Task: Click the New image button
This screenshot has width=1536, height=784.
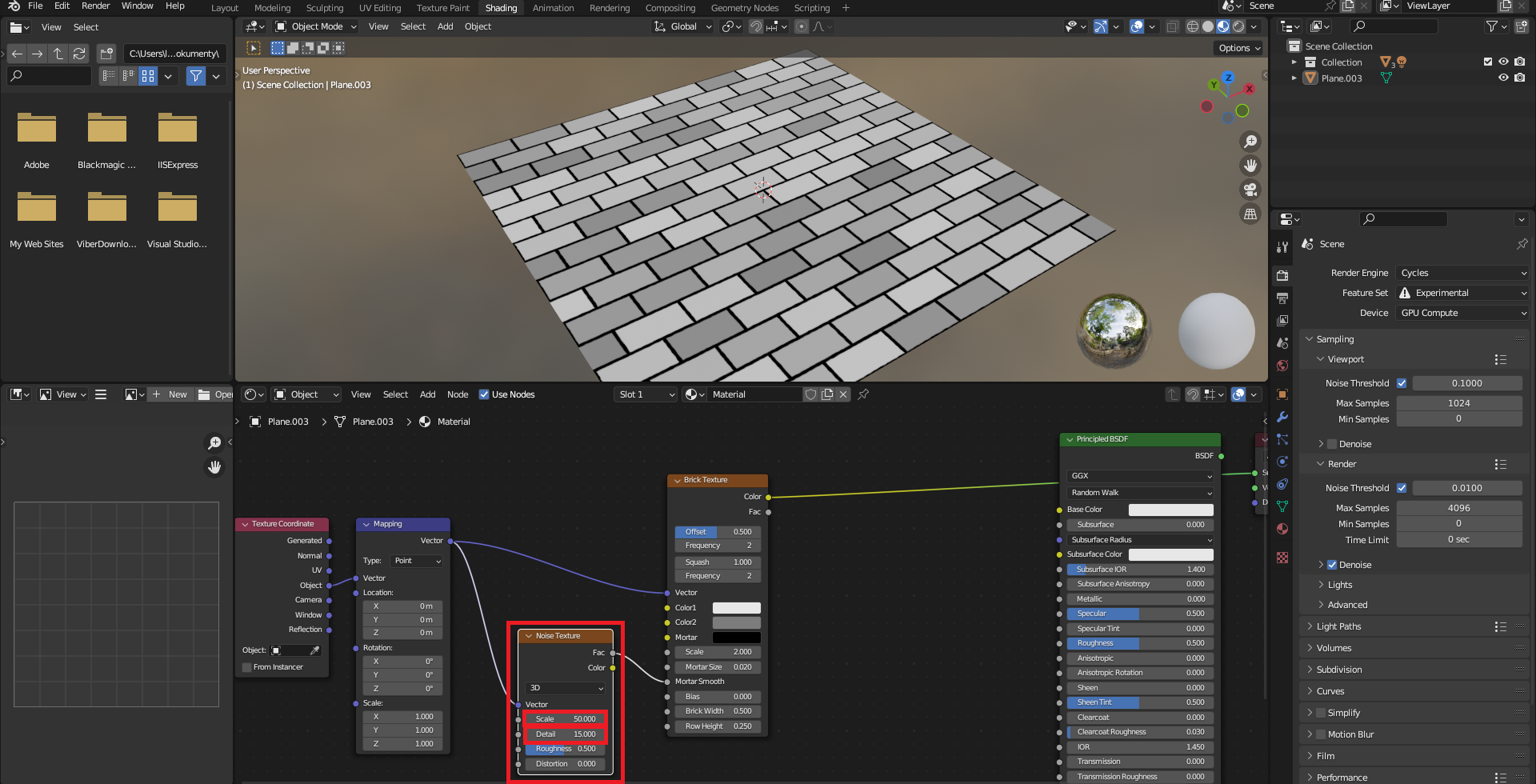Action: pyautogui.click(x=170, y=394)
